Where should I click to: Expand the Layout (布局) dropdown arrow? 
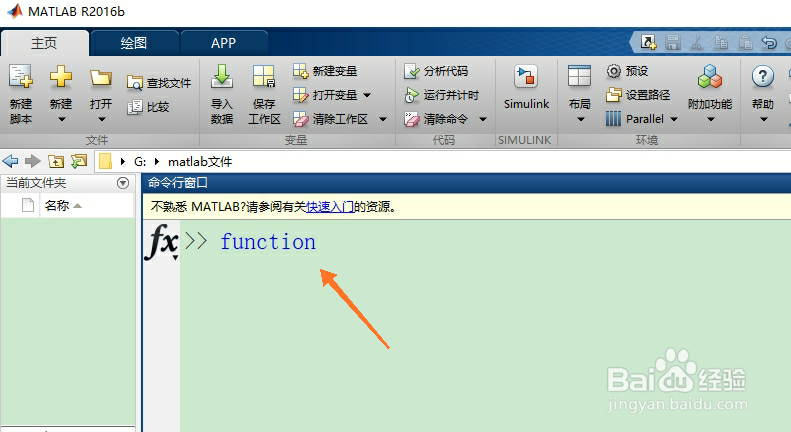pos(580,120)
